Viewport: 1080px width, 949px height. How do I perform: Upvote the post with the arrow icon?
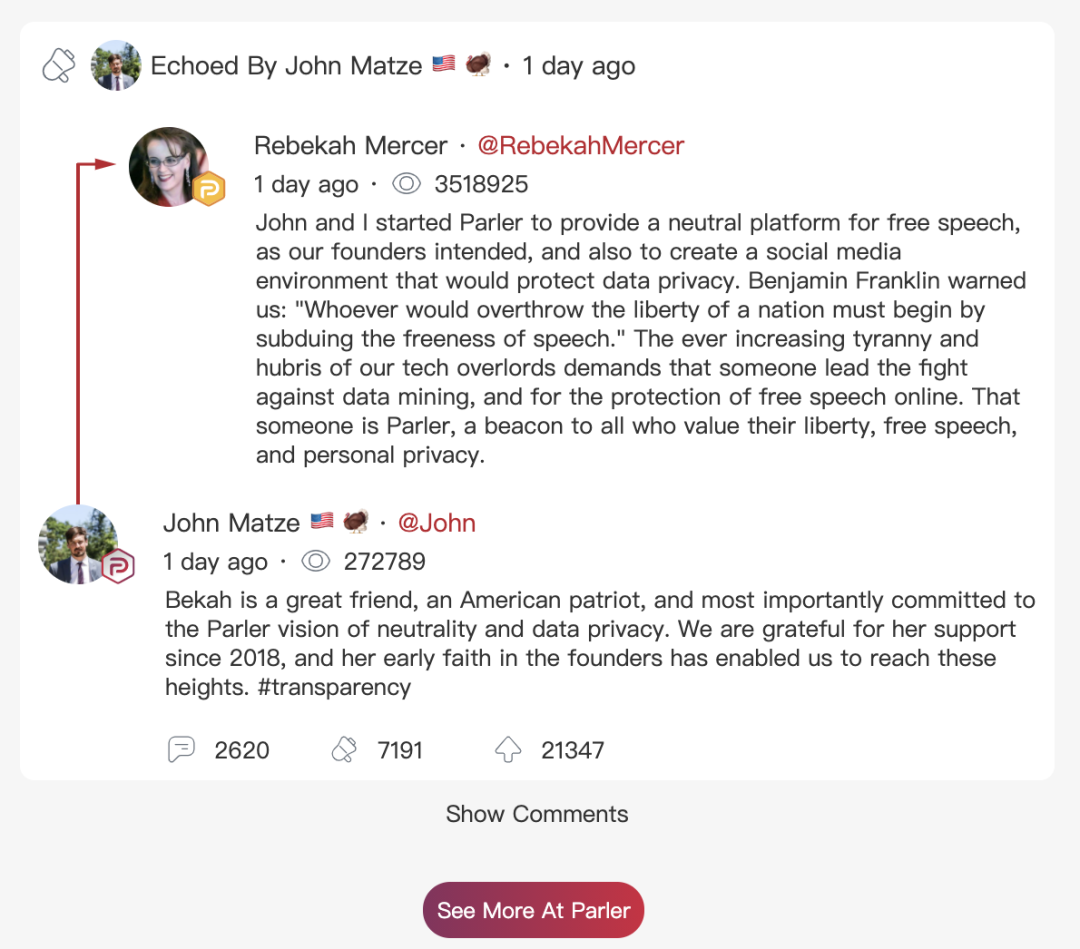coord(508,749)
